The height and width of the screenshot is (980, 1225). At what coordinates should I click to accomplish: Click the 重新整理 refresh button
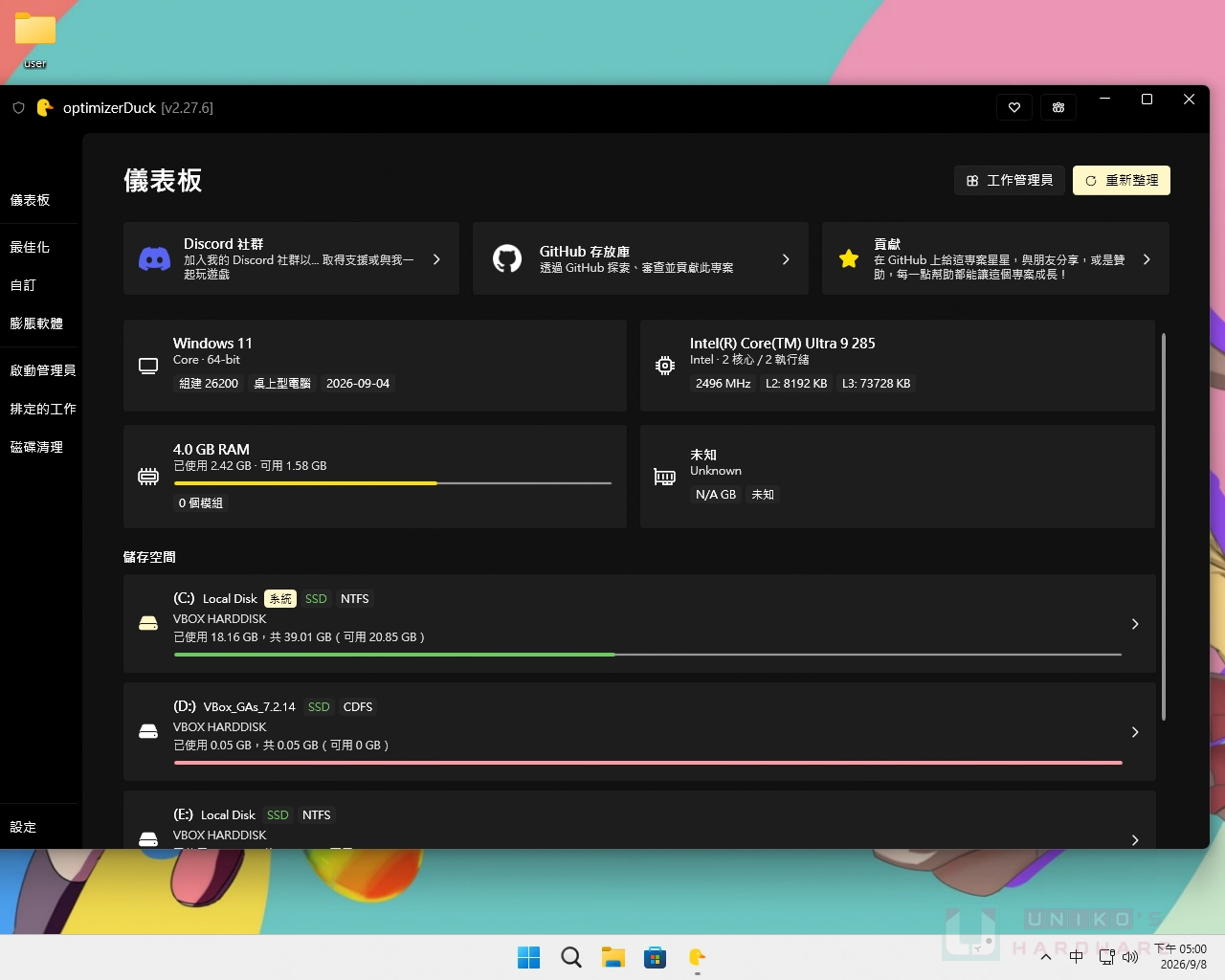[x=1122, y=180]
